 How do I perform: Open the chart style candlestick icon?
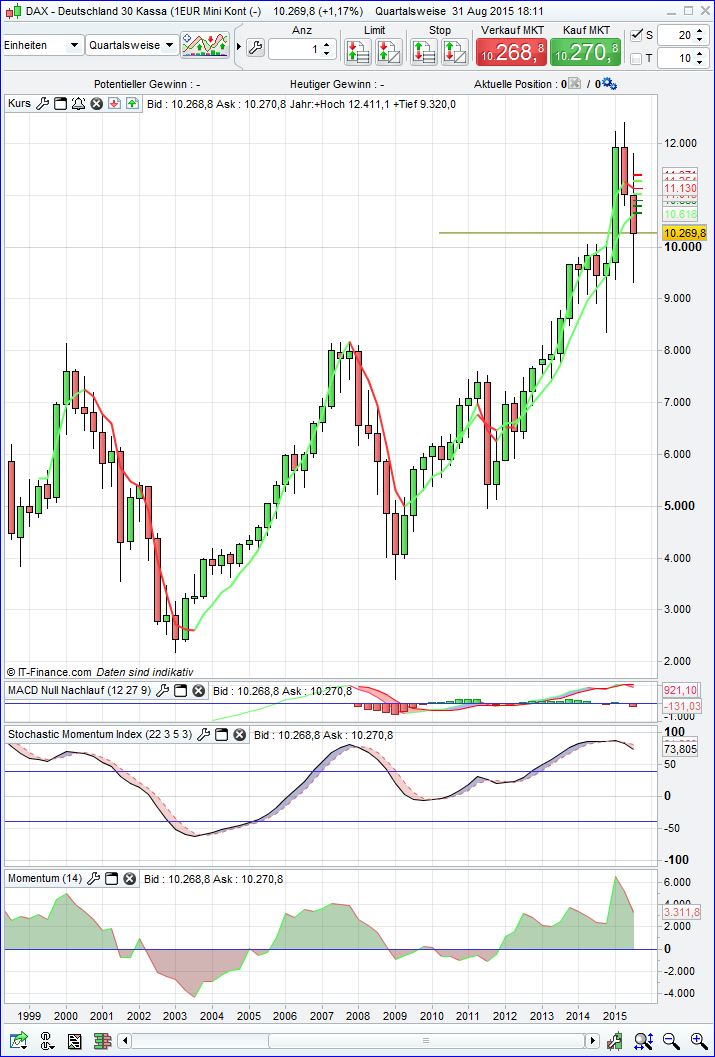206,45
